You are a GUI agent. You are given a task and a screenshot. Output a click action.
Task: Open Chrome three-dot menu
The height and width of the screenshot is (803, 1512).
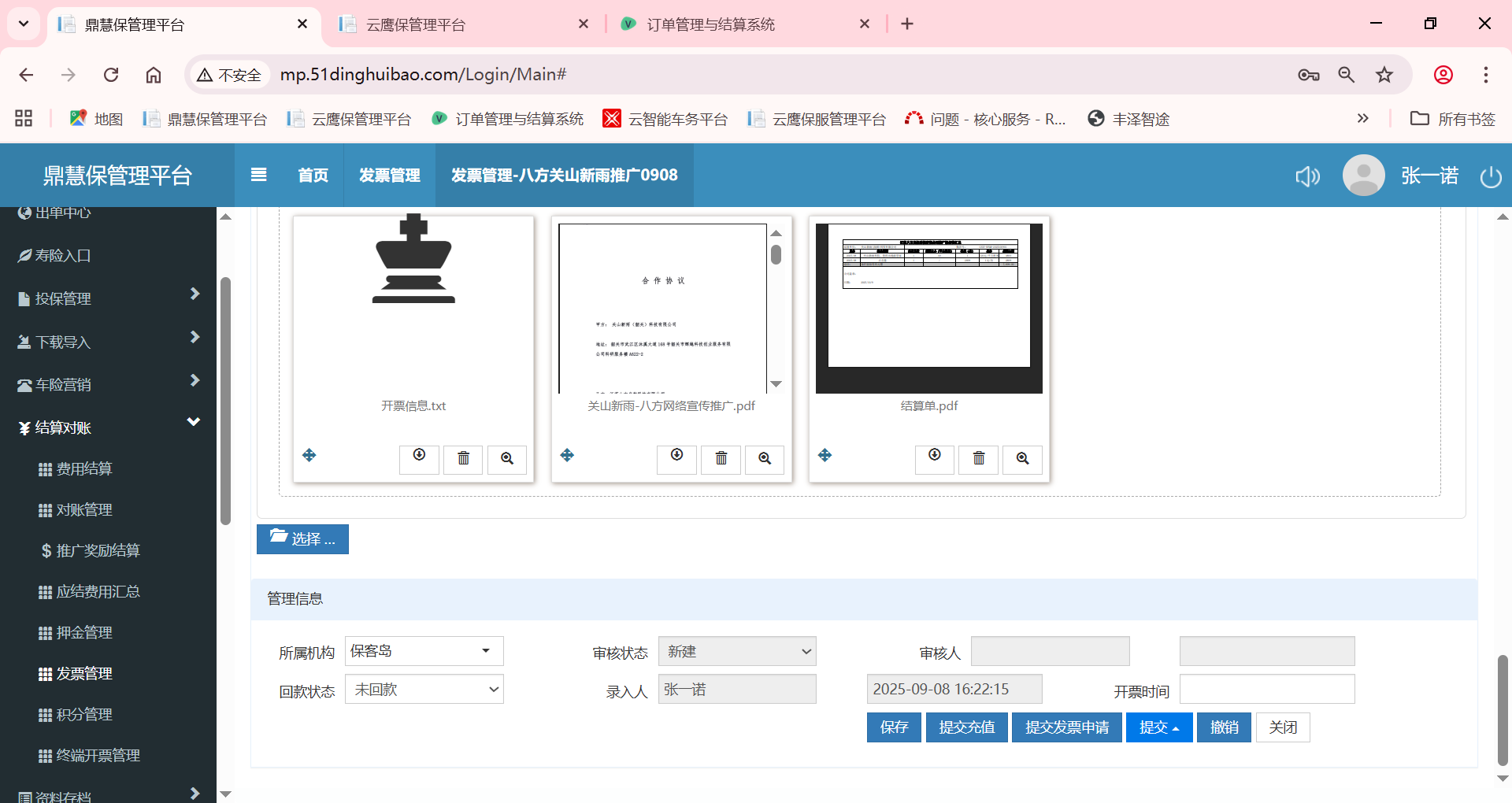[x=1486, y=75]
